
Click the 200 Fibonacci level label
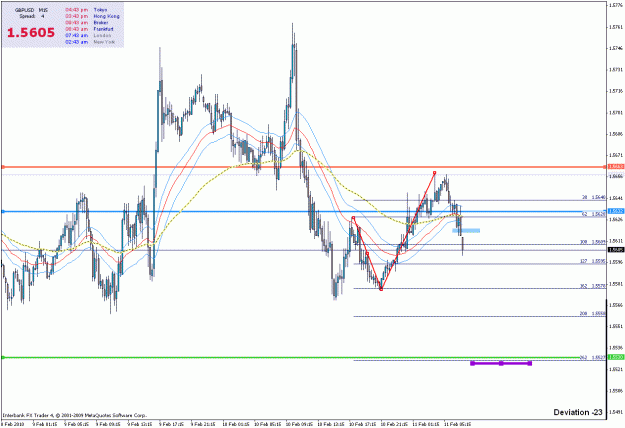(x=594, y=314)
